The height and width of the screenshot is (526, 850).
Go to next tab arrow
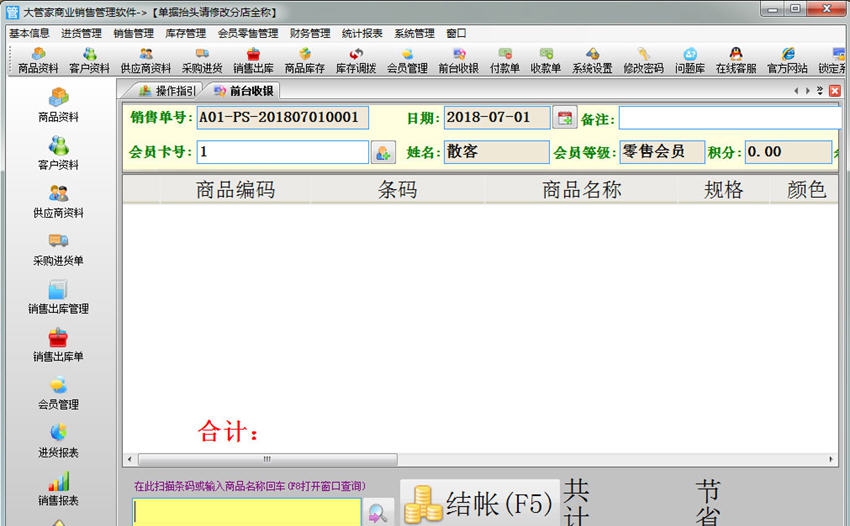(808, 91)
